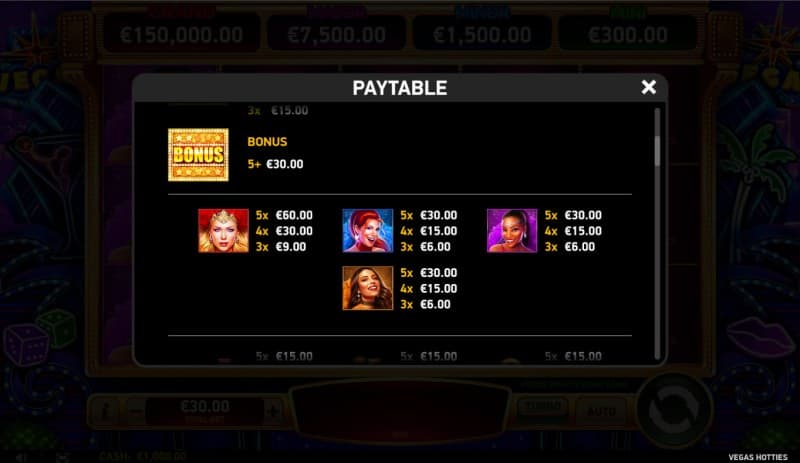Viewport: 800px width, 463px height.
Task: Click the €30.00 total bet field
Action: 205,410
